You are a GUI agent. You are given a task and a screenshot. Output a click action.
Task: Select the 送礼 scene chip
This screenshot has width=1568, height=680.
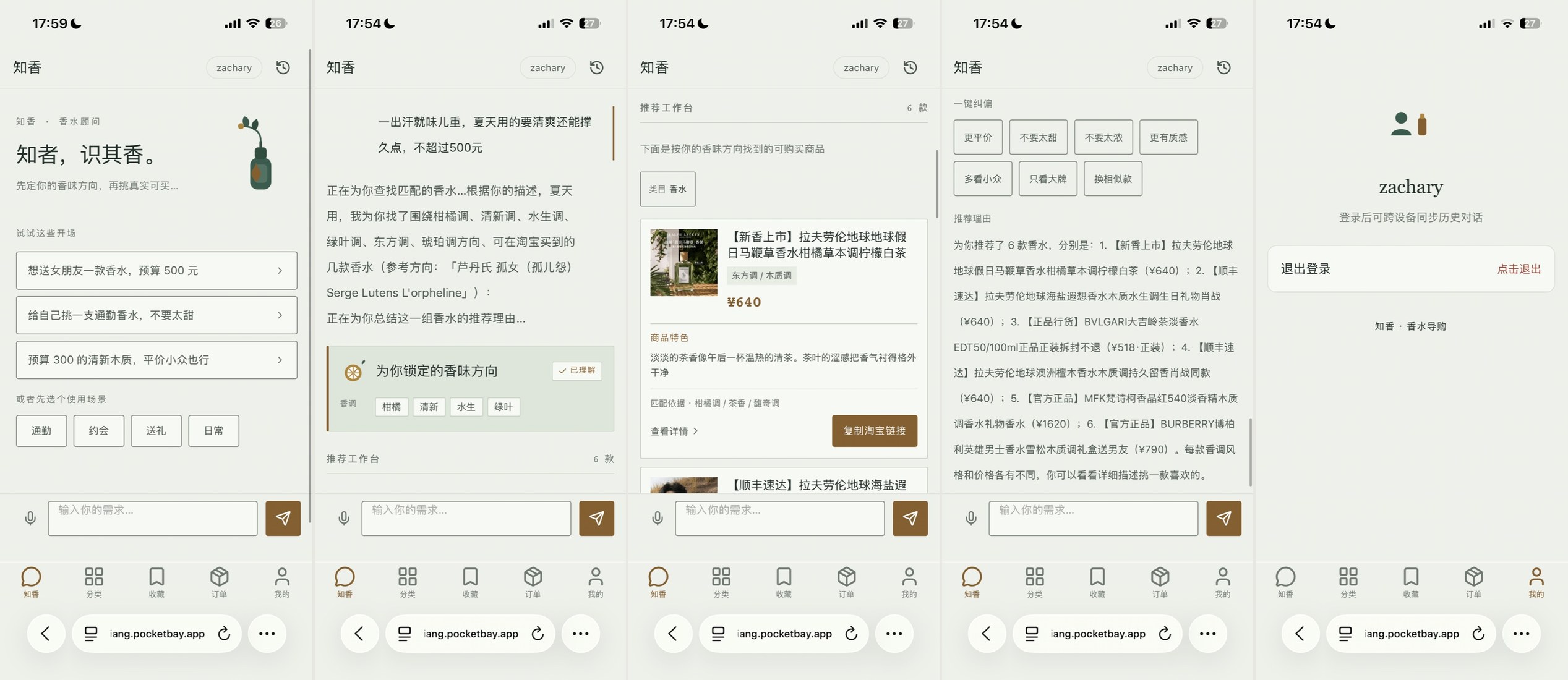tap(156, 431)
